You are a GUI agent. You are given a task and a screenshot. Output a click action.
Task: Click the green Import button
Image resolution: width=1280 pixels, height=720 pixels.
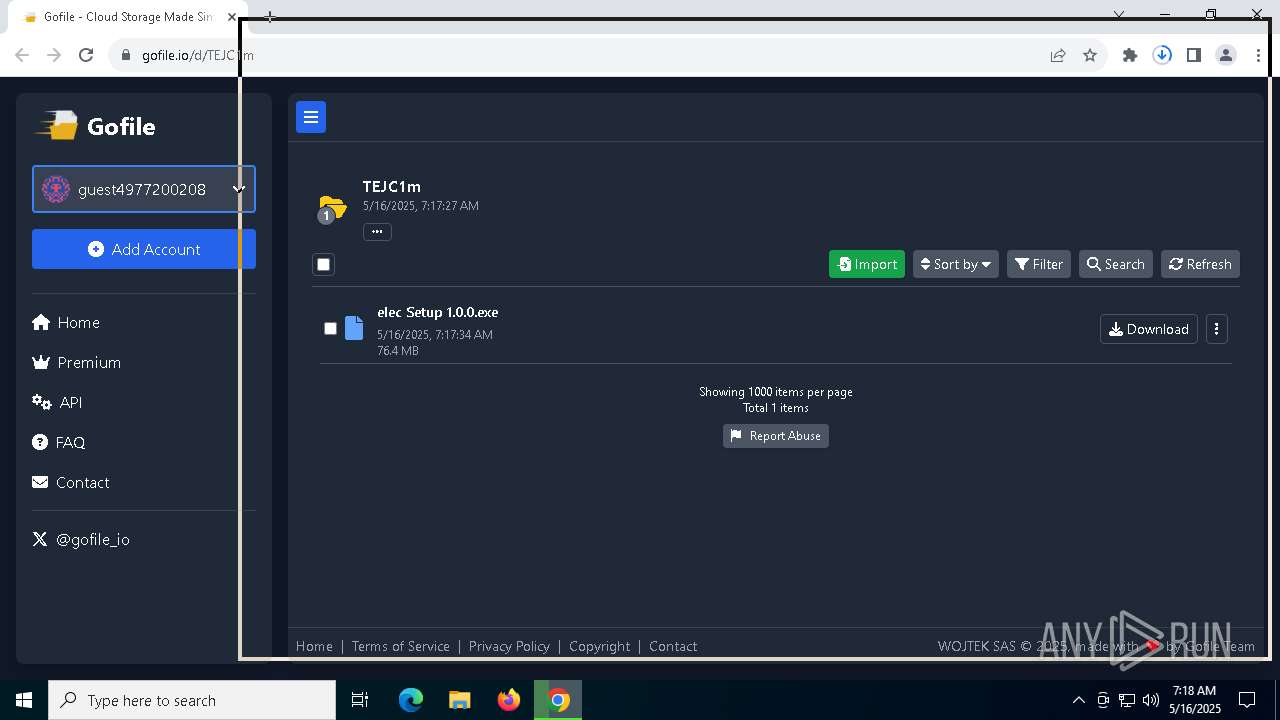click(867, 264)
